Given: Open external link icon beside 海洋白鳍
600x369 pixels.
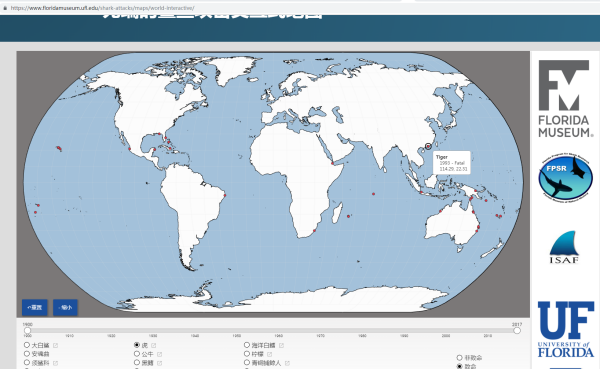Looking at the screenshot, I should pos(281,345).
